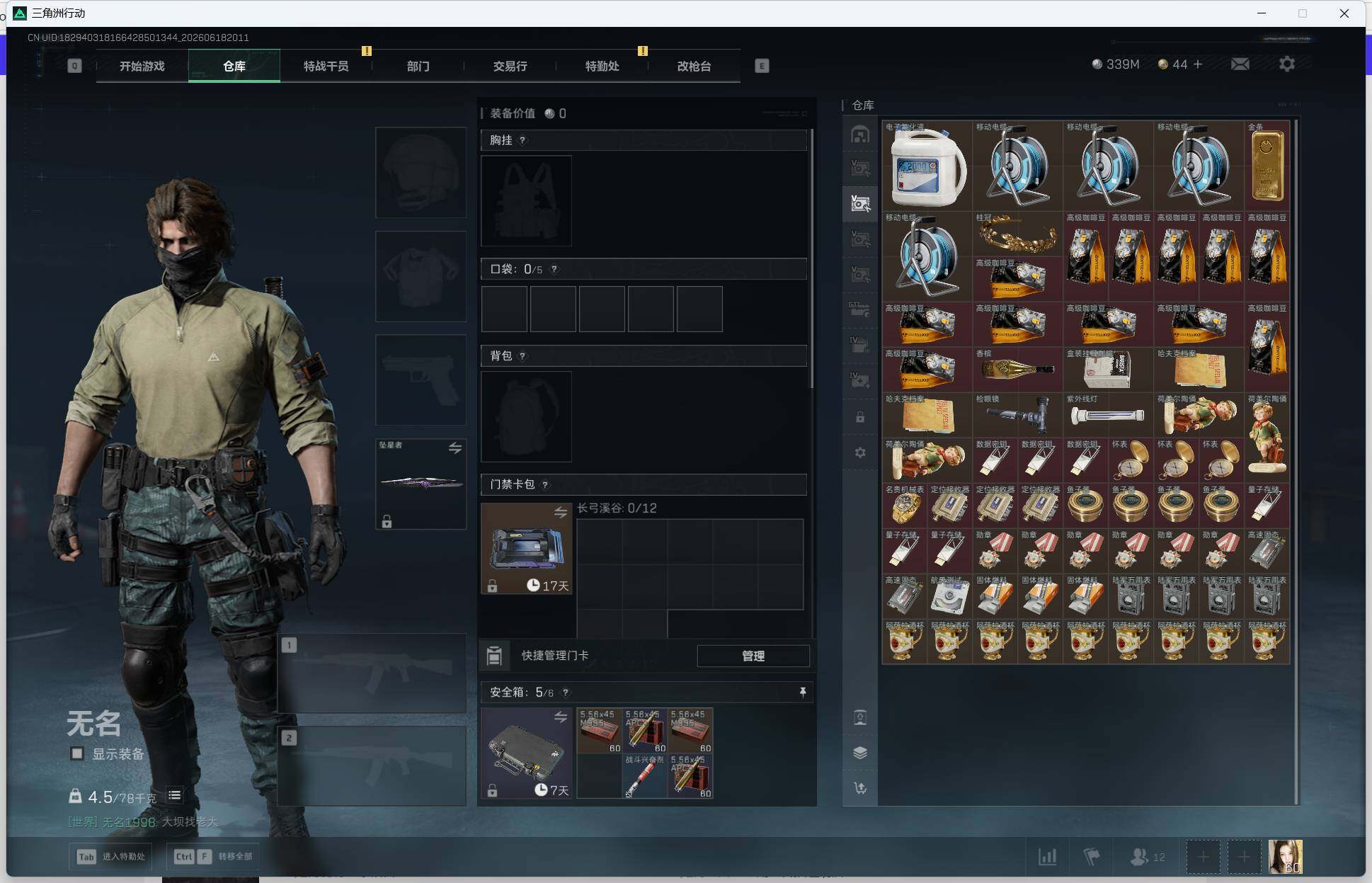The height and width of the screenshot is (883, 1372).
Task: Switch to the 特勤处 tab
Action: [602, 66]
